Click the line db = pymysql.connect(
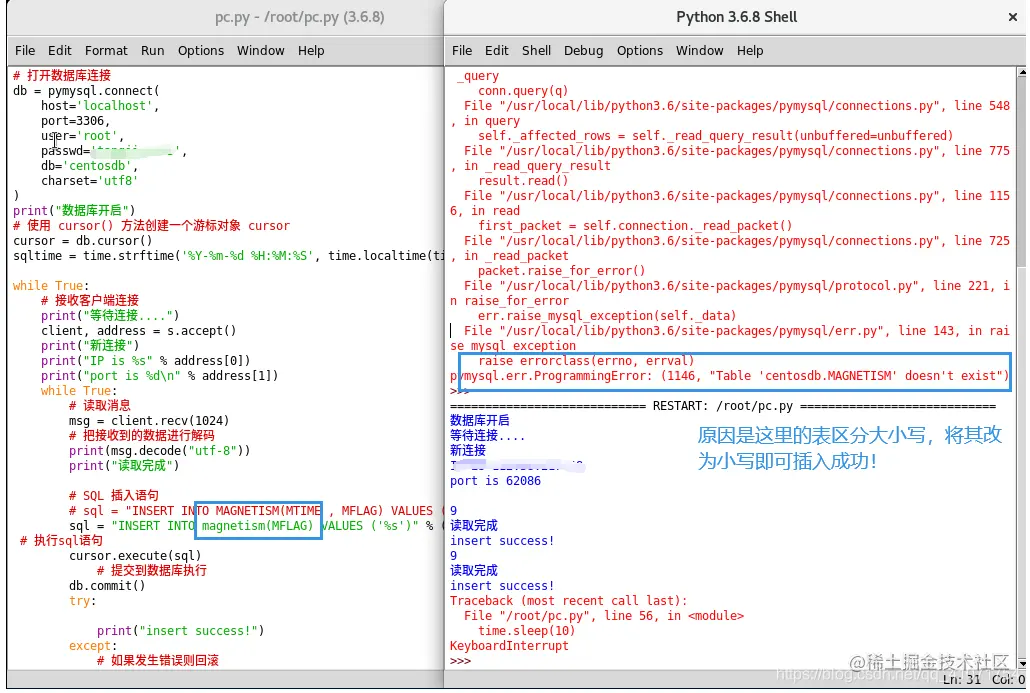This screenshot has height=693, width=1030. [86, 91]
